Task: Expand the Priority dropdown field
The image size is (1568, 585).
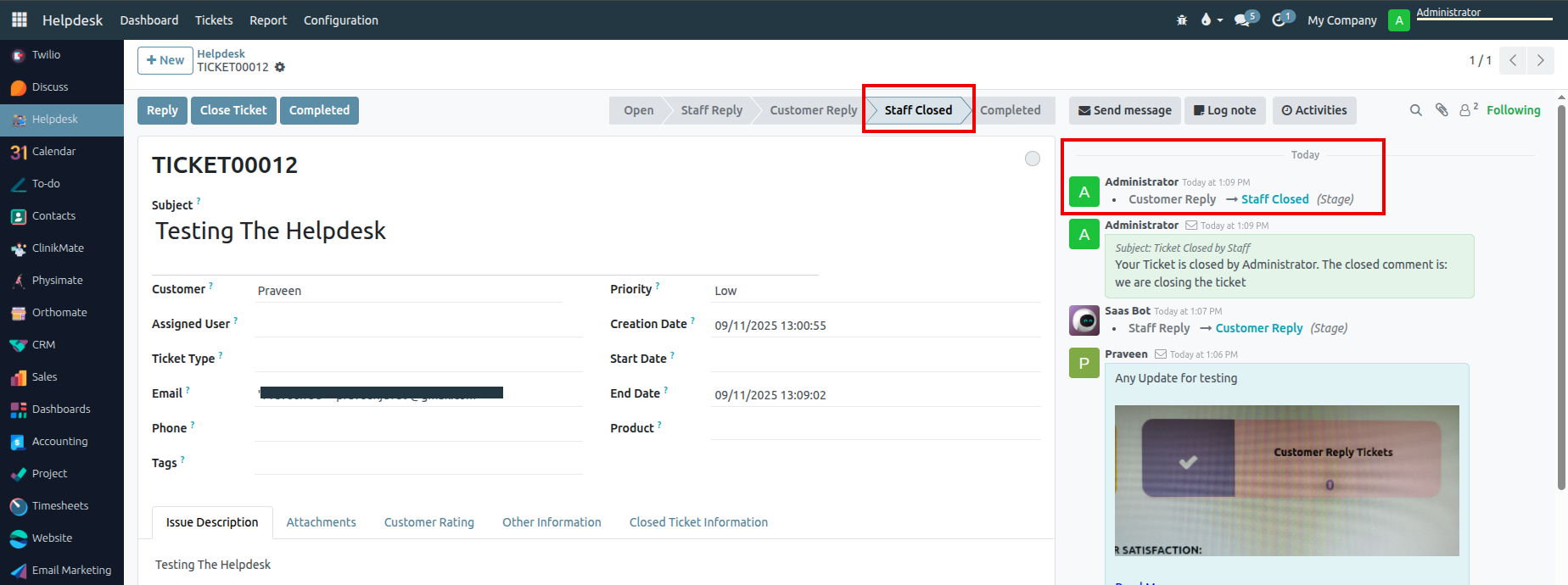Action: [874, 291]
